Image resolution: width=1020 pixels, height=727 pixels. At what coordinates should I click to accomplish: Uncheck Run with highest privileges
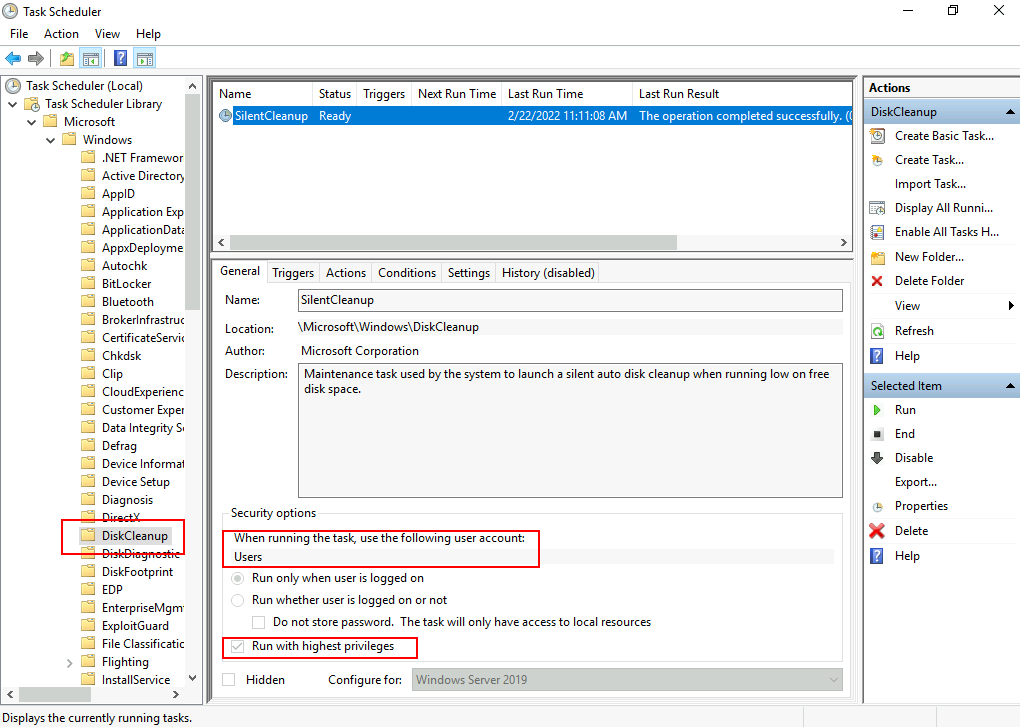pos(237,647)
